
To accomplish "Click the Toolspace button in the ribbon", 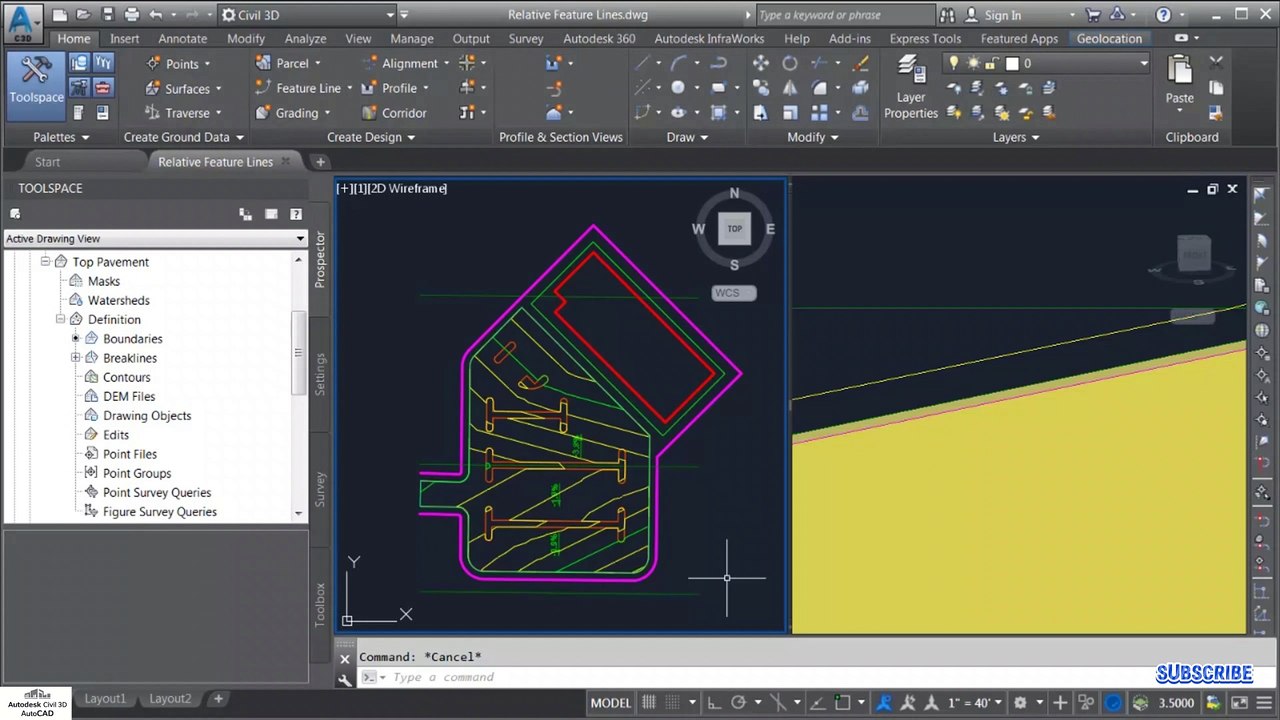I will (x=36, y=78).
